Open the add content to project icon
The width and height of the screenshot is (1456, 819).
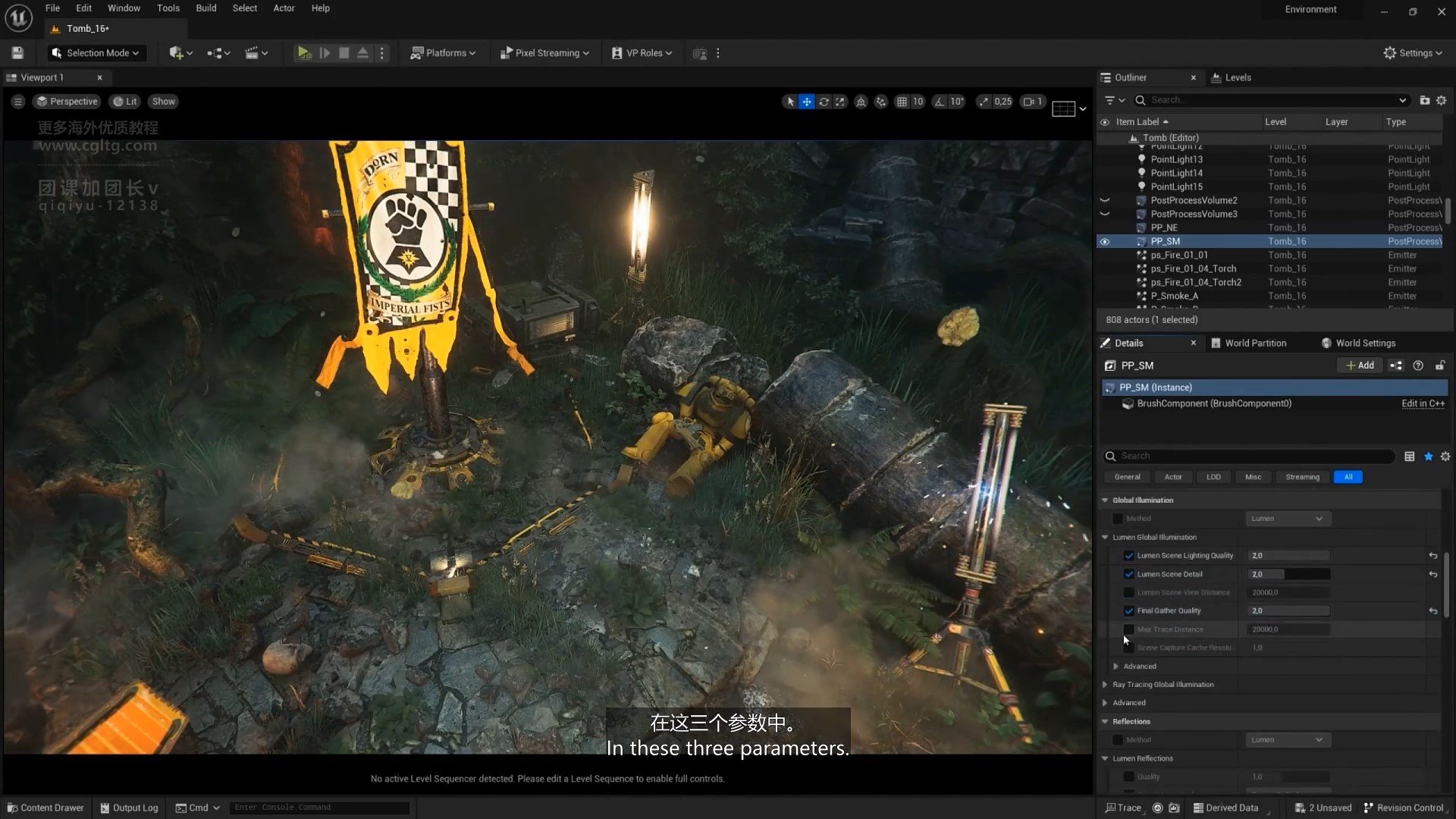[x=180, y=53]
